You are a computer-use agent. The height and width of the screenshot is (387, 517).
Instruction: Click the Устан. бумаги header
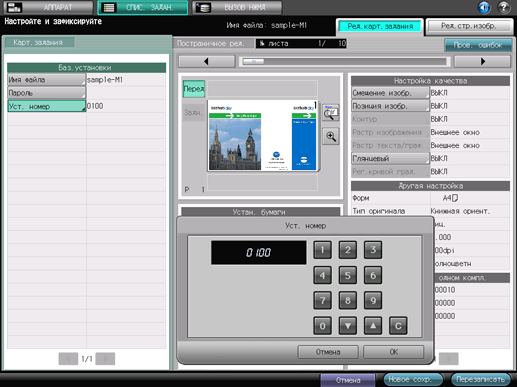click(x=260, y=212)
